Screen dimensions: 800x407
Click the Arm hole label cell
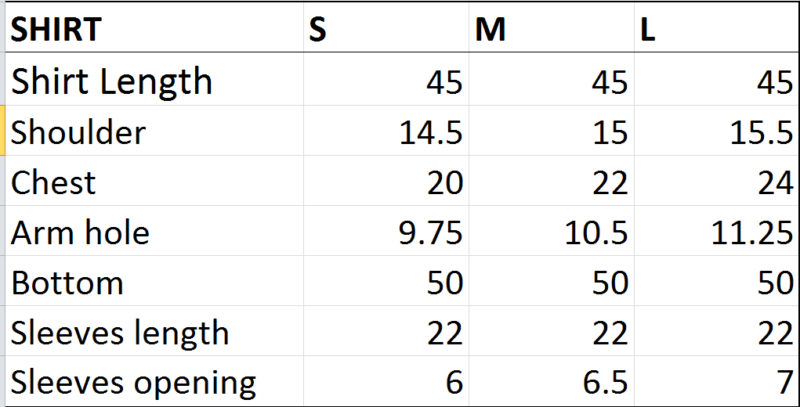pos(154,231)
